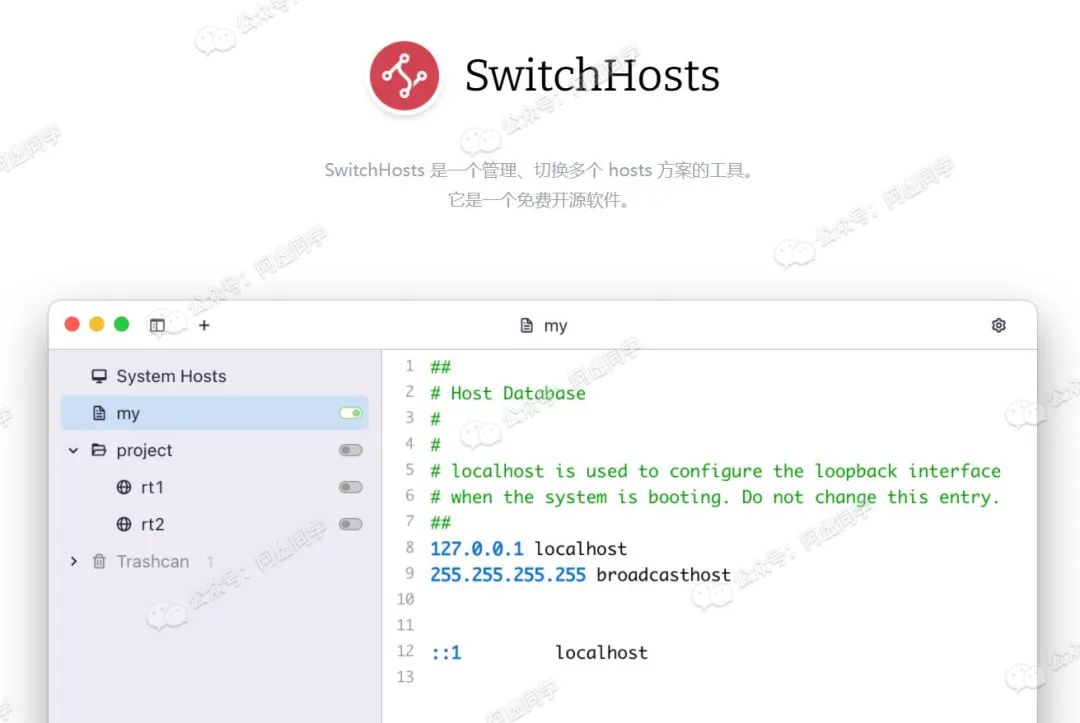
Task: Enable the project folder toggle switch
Action: pos(351,450)
